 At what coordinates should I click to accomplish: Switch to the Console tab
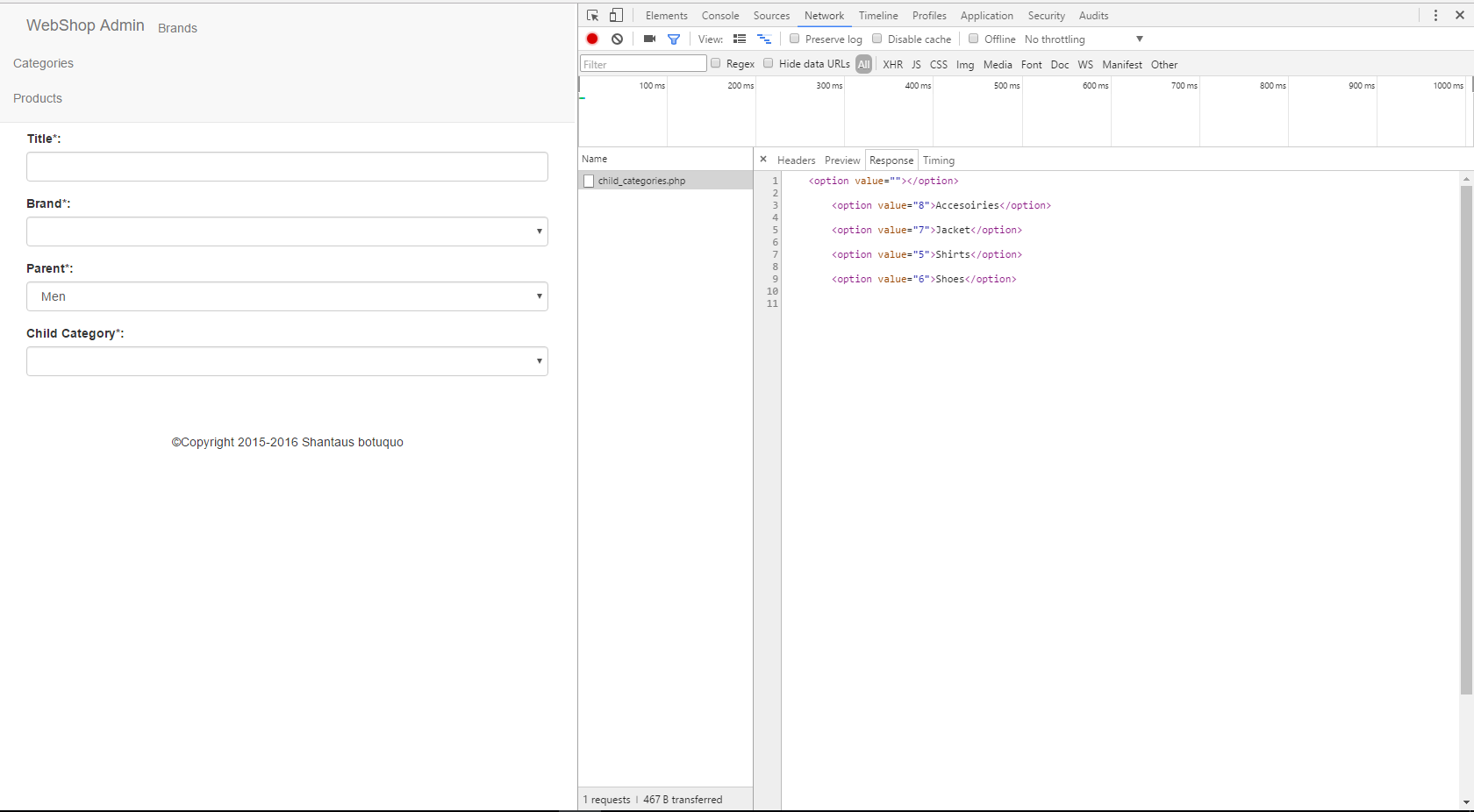(x=719, y=15)
